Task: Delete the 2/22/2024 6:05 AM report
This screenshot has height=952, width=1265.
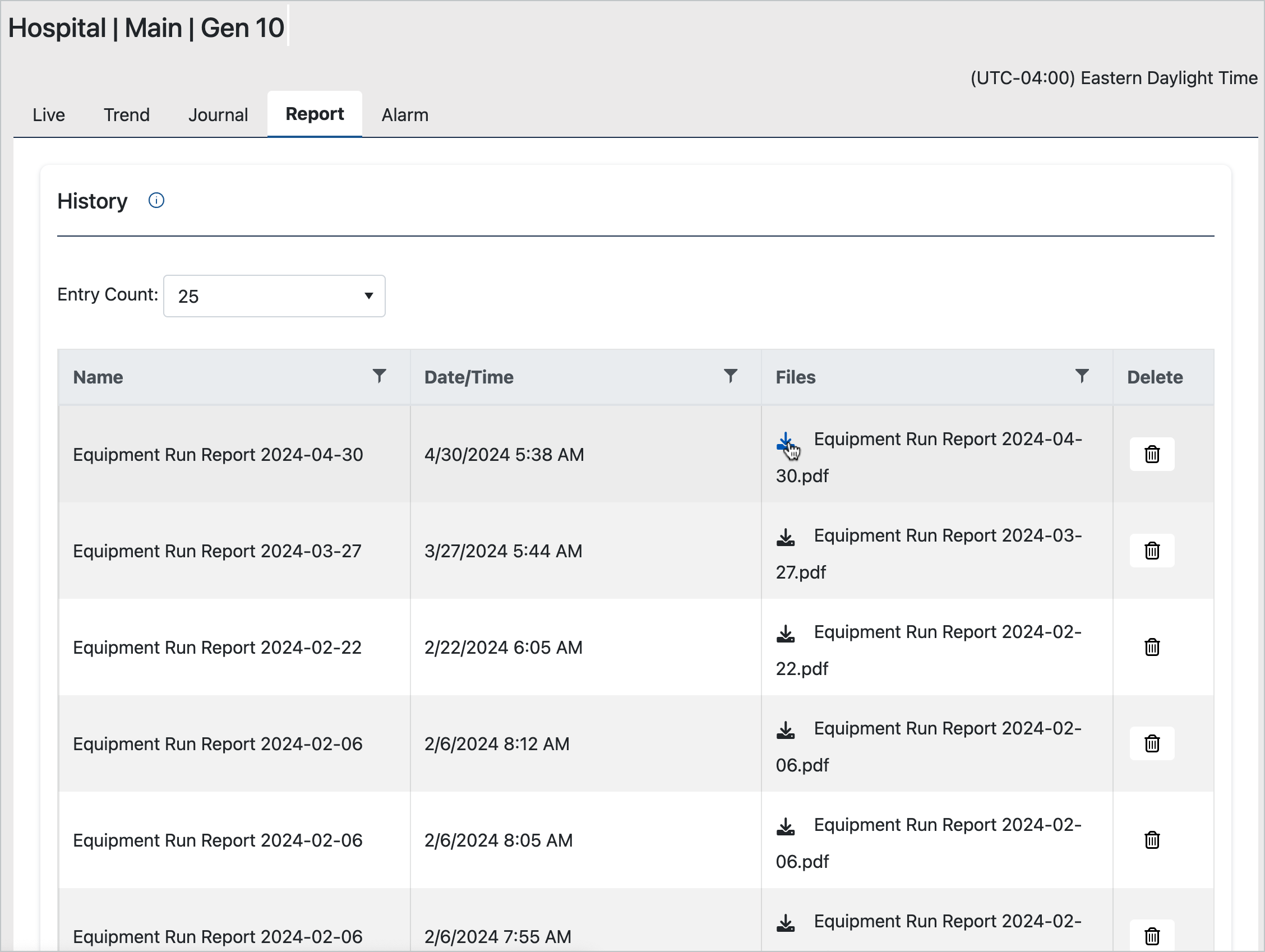Action: [1151, 647]
